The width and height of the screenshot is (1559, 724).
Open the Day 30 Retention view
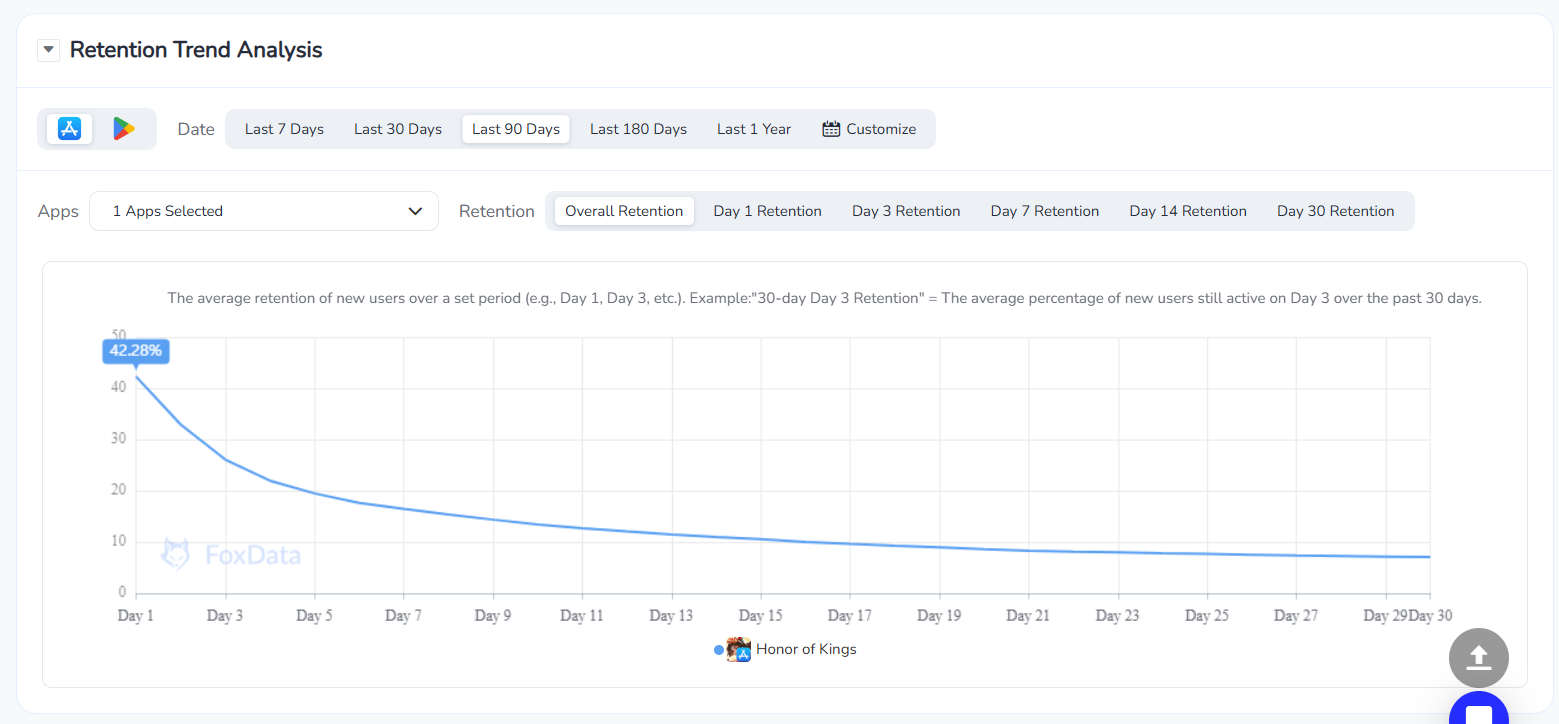(x=1335, y=211)
